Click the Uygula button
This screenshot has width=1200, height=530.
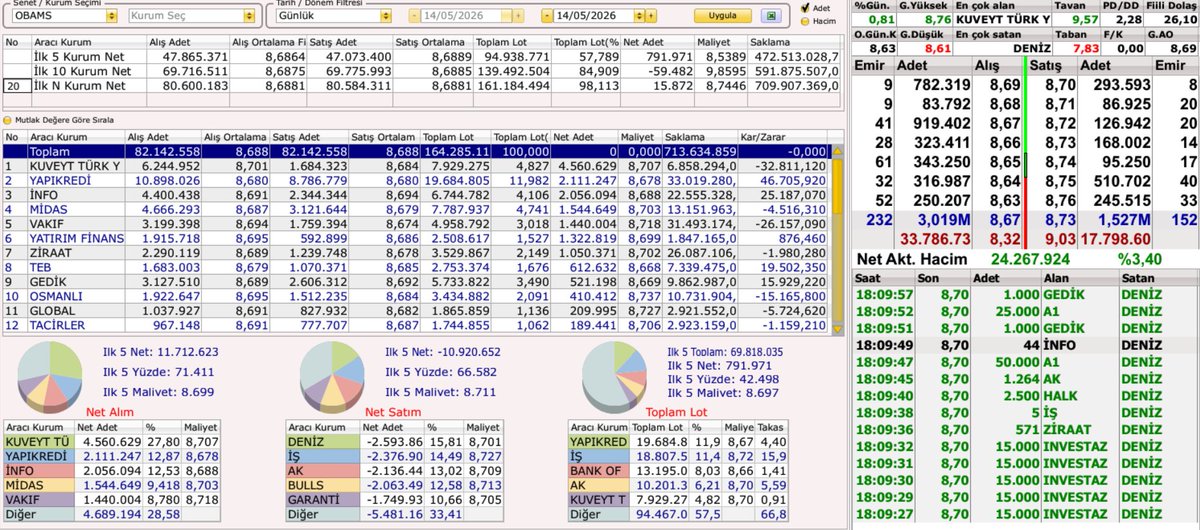722,16
